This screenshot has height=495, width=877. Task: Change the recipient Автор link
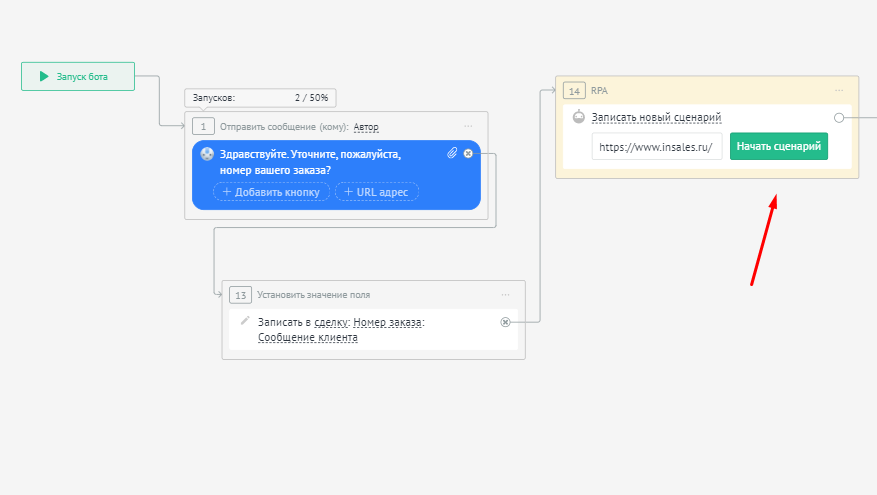(x=366, y=127)
